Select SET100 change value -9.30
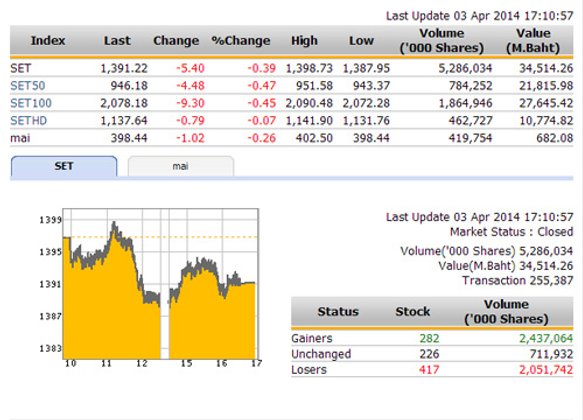This screenshot has width=583, height=420. click(190, 103)
